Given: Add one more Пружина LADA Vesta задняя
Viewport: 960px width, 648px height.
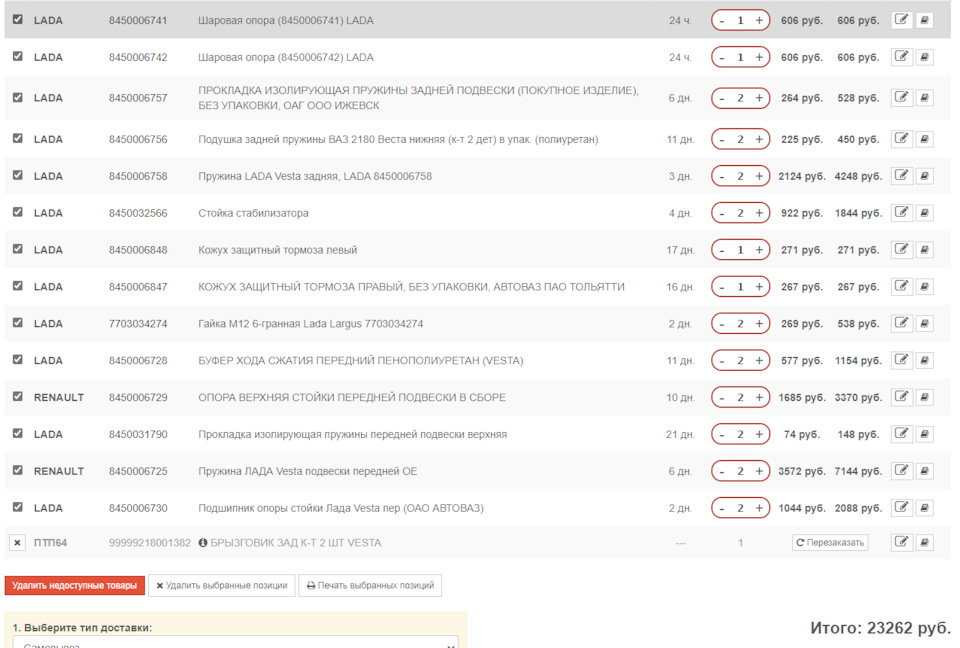Looking at the screenshot, I should point(759,176).
